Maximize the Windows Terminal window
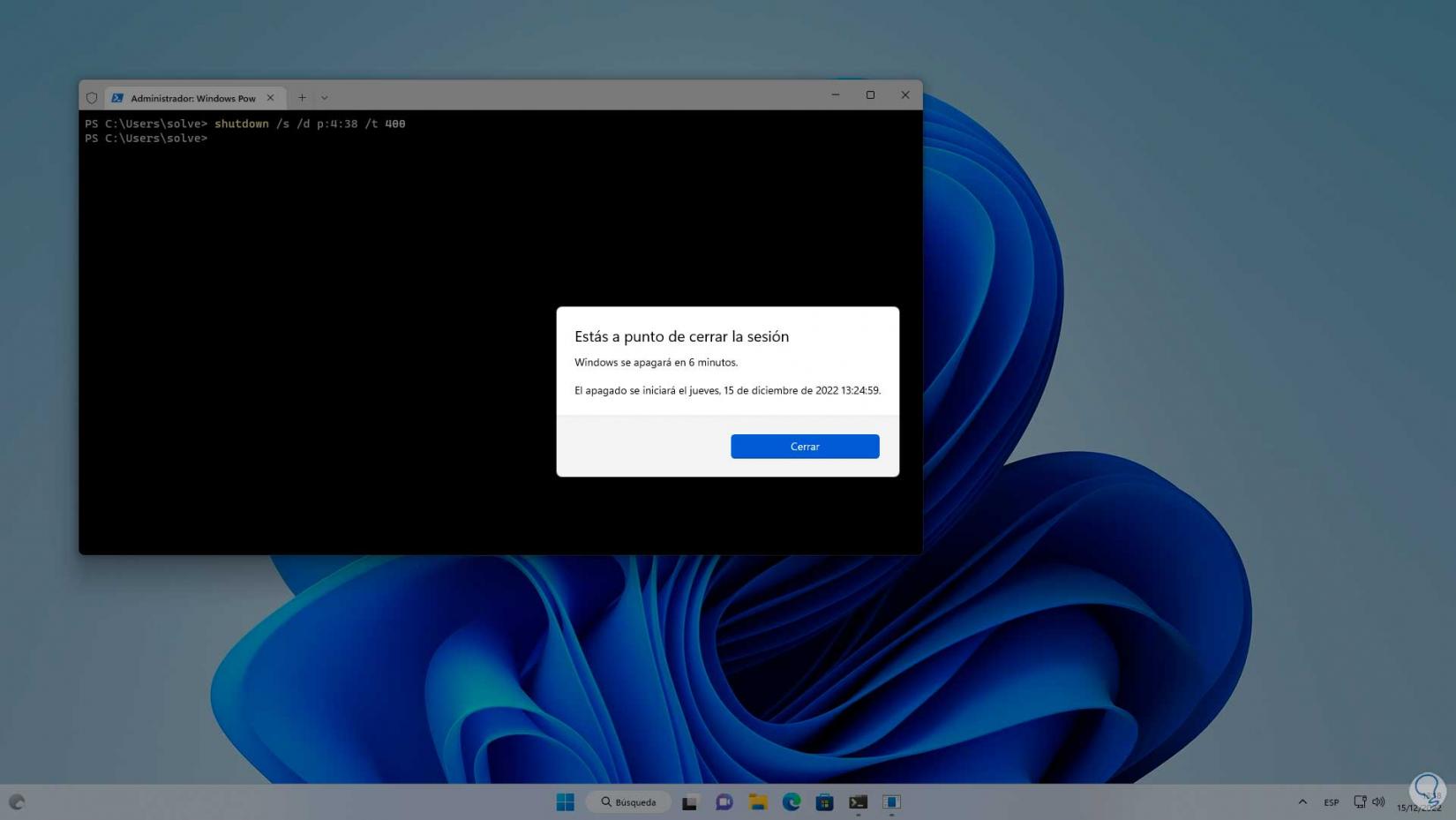 pos(870,95)
